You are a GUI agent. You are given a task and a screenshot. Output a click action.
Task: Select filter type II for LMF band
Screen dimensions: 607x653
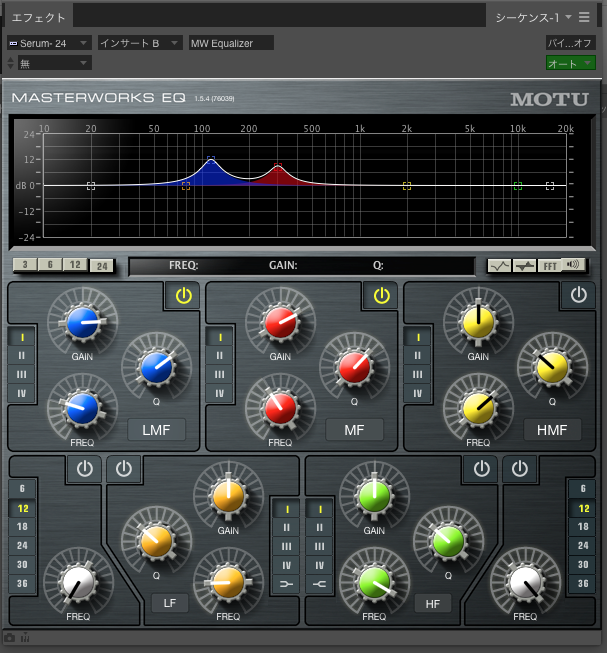tap(22, 355)
